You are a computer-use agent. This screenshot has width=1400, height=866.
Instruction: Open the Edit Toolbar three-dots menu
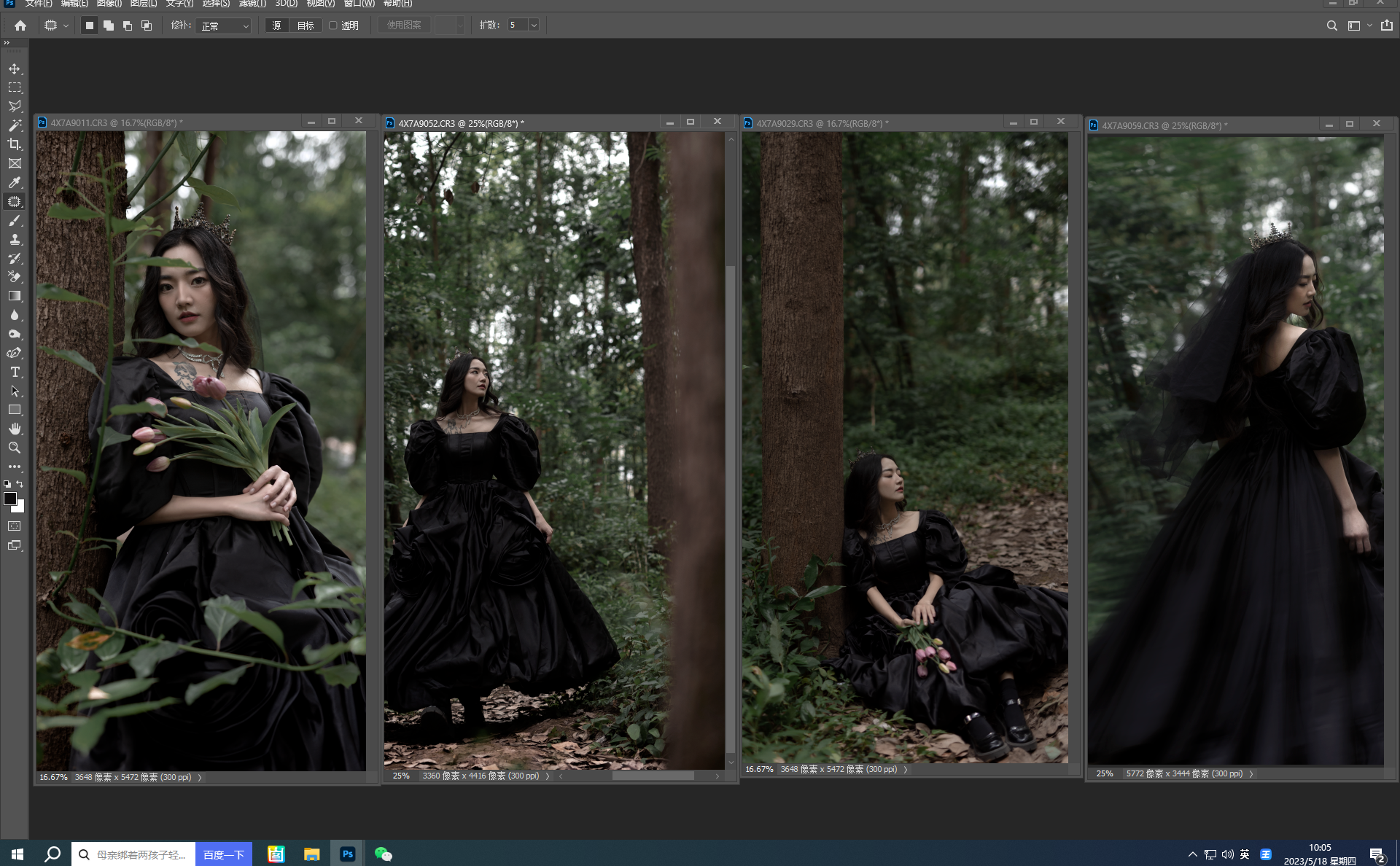15,467
